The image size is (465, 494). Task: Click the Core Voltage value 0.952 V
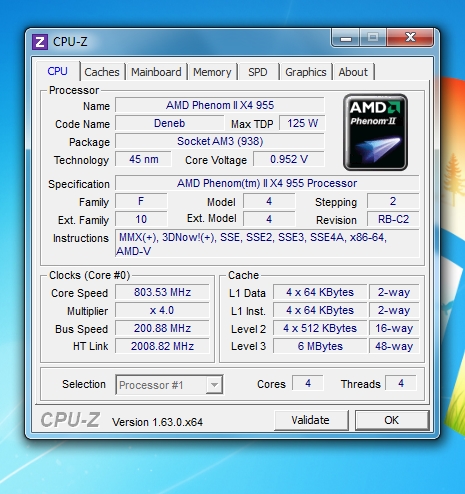pos(289,159)
